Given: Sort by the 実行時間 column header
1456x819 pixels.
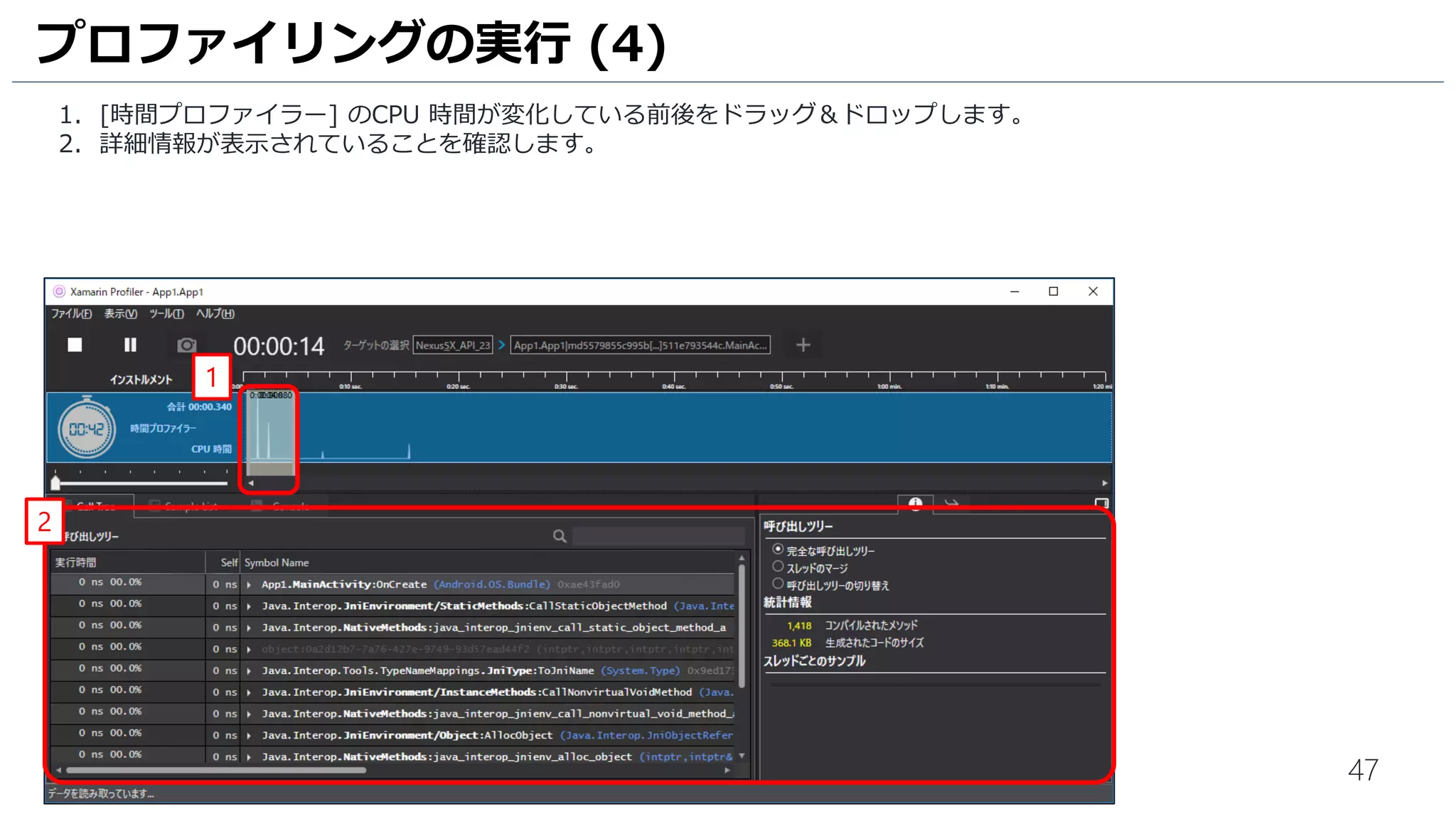Looking at the screenshot, I should [x=128, y=562].
